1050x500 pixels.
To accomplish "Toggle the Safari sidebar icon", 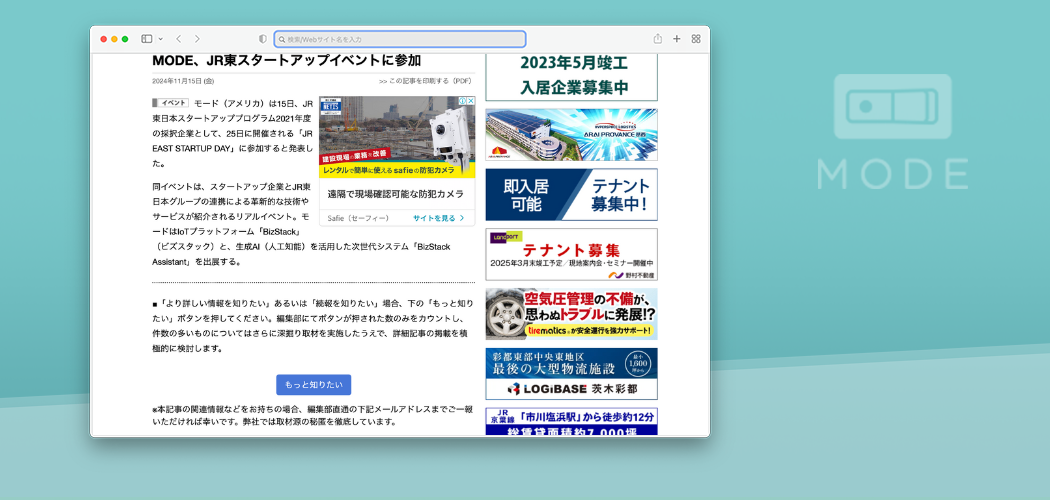I will 146,39.
